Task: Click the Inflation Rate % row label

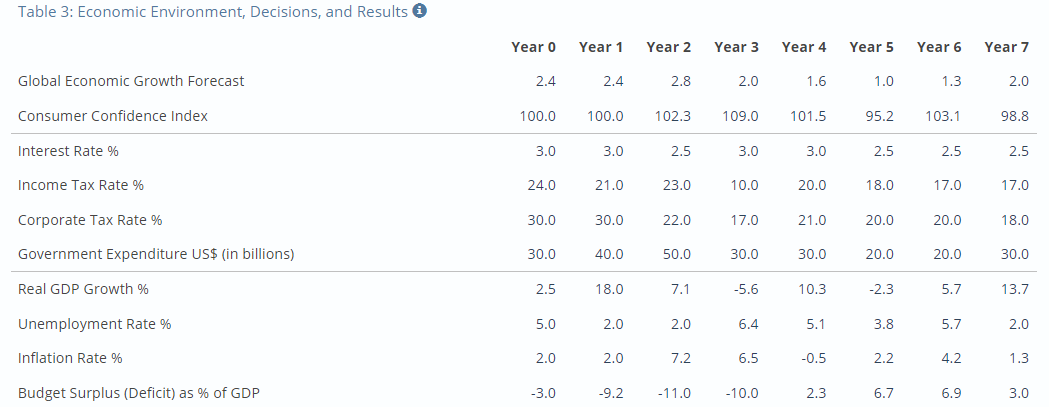Action: click(70, 358)
